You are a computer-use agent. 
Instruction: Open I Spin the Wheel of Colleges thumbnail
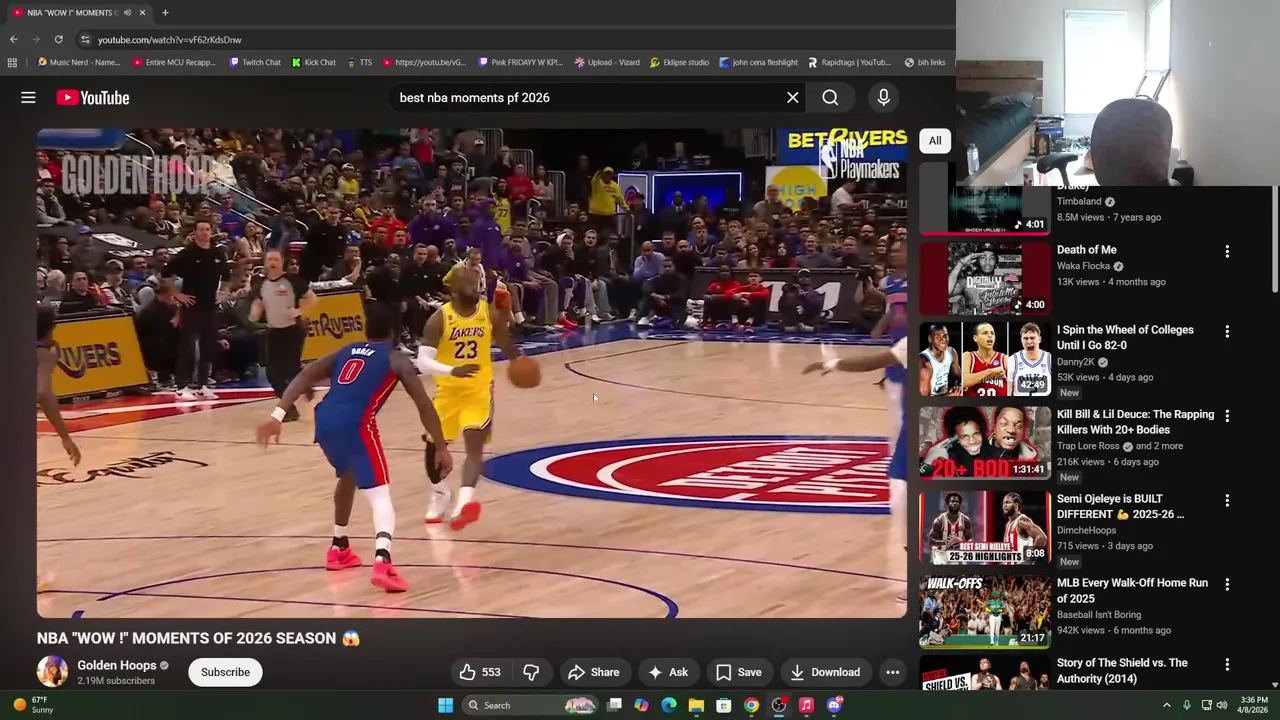pyautogui.click(x=985, y=359)
